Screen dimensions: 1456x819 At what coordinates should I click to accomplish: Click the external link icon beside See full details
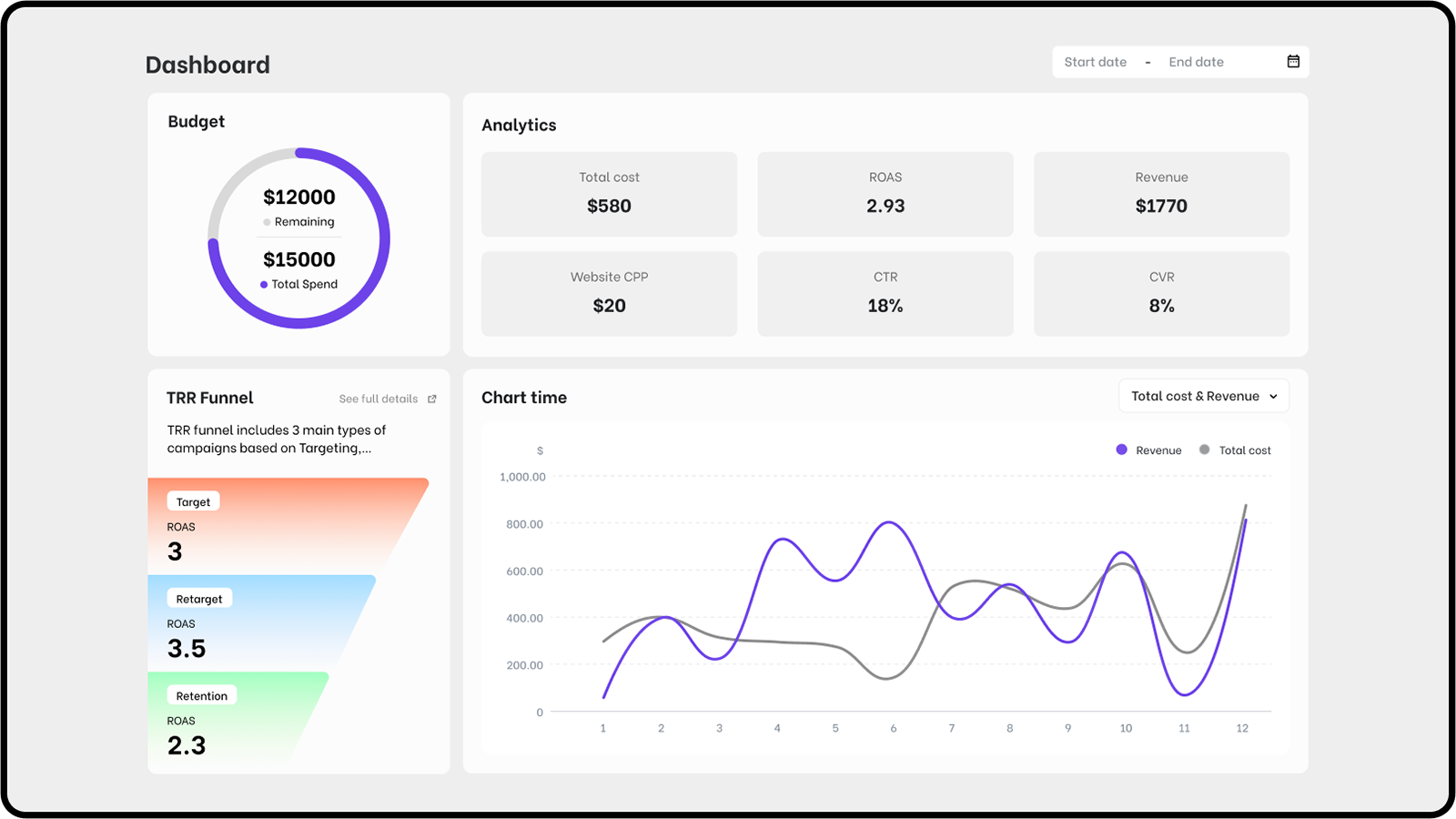click(432, 399)
